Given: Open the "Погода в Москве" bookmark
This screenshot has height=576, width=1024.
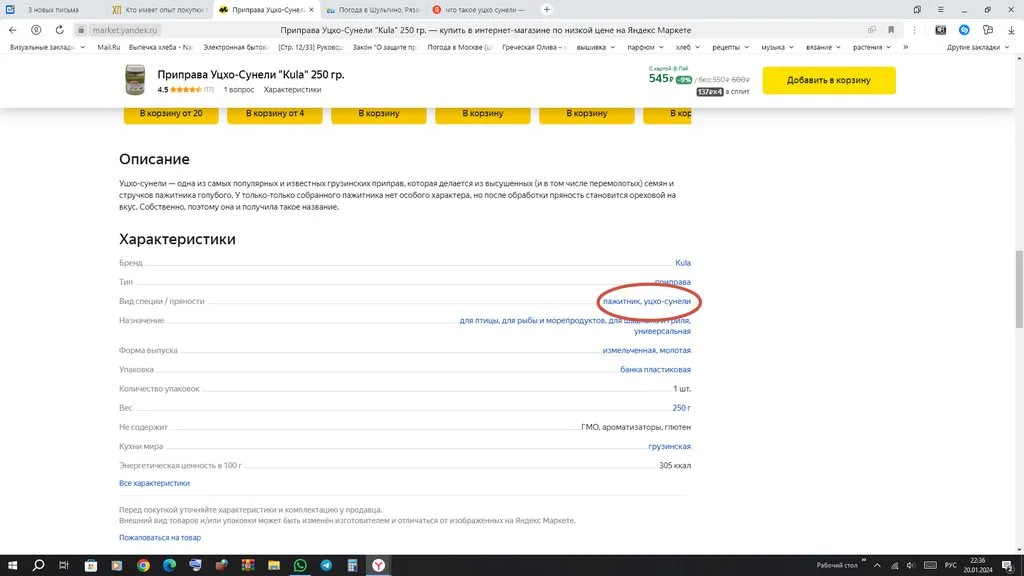Looking at the screenshot, I should tap(460, 47).
